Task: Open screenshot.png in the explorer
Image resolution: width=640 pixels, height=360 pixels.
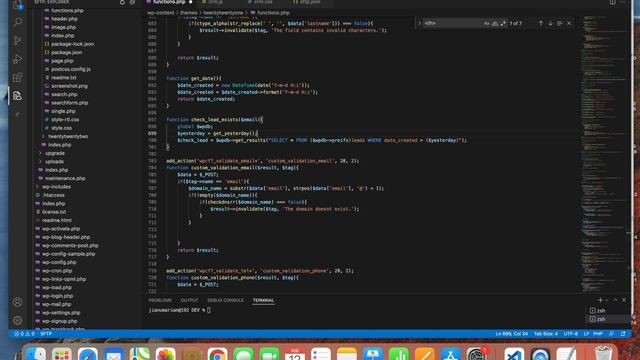Action: coord(69,86)
